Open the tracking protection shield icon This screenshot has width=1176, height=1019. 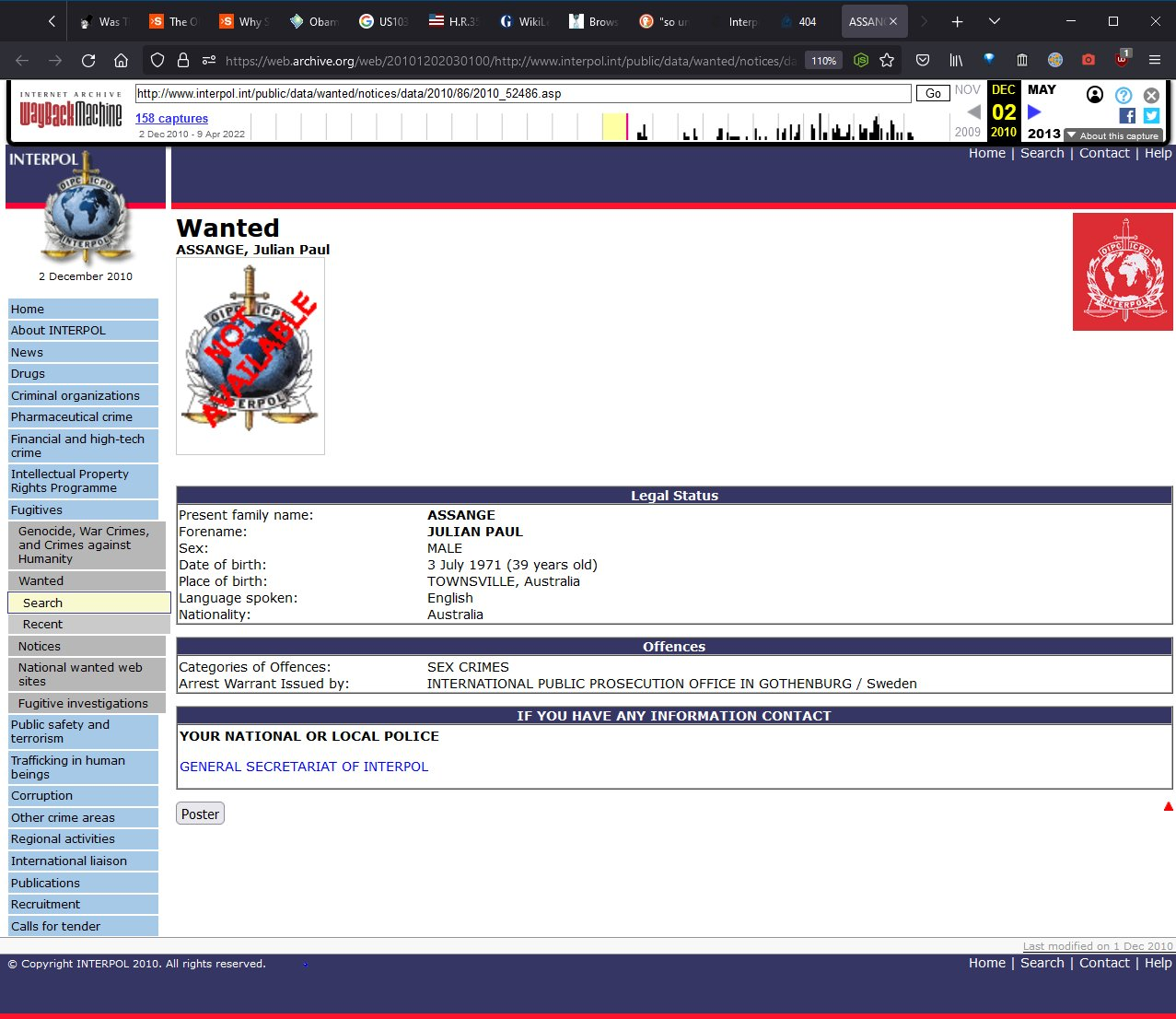click(157, 60)
